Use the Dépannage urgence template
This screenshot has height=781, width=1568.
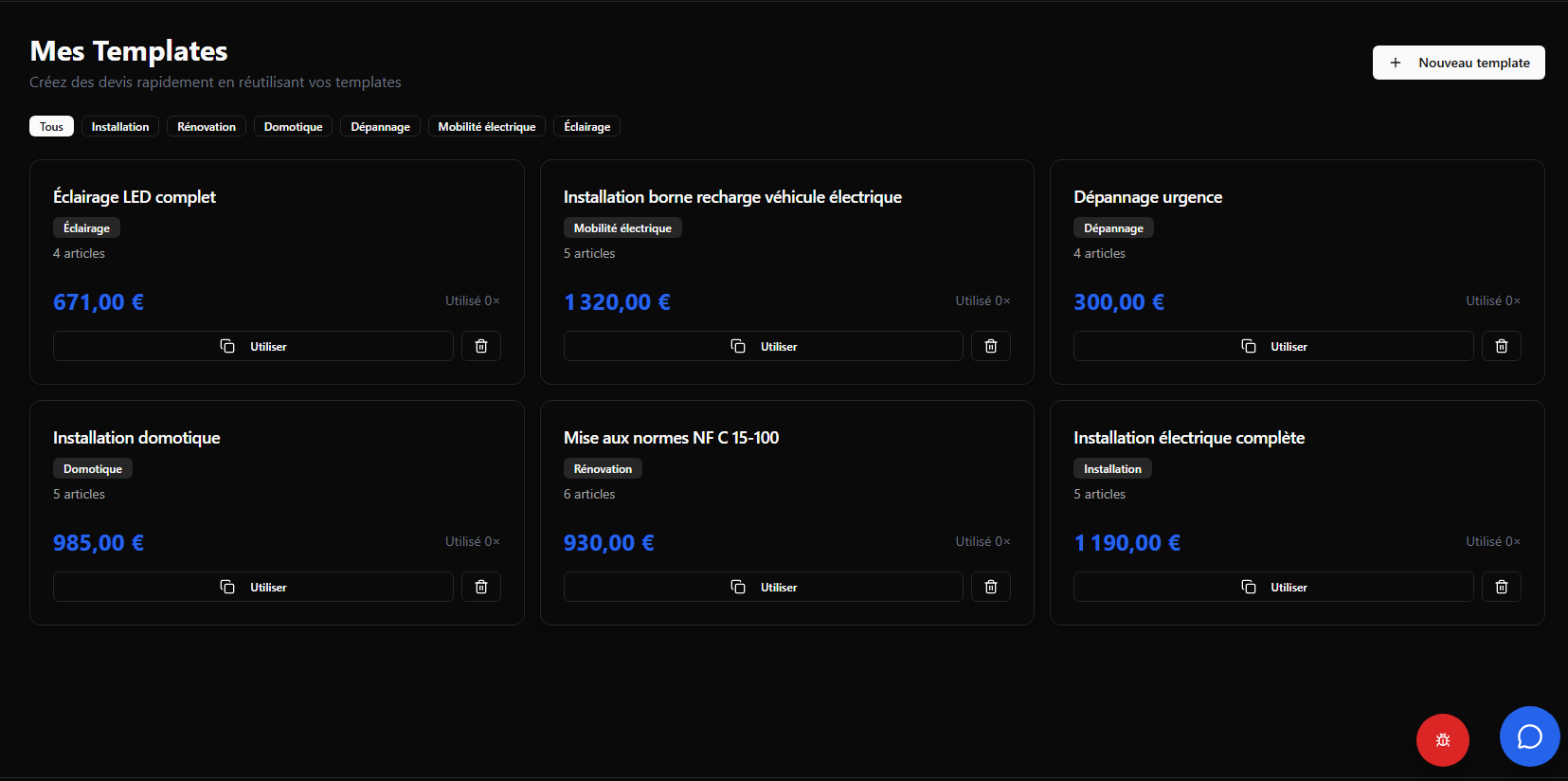pos(1272,346)
